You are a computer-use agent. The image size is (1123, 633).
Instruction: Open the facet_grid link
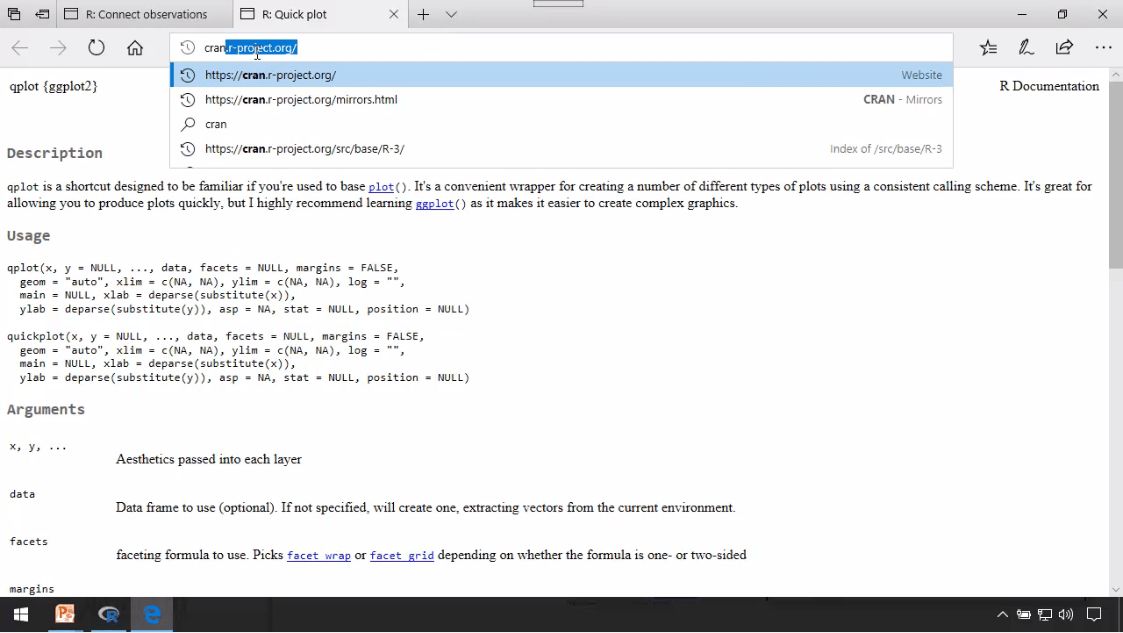coord(402,556)
